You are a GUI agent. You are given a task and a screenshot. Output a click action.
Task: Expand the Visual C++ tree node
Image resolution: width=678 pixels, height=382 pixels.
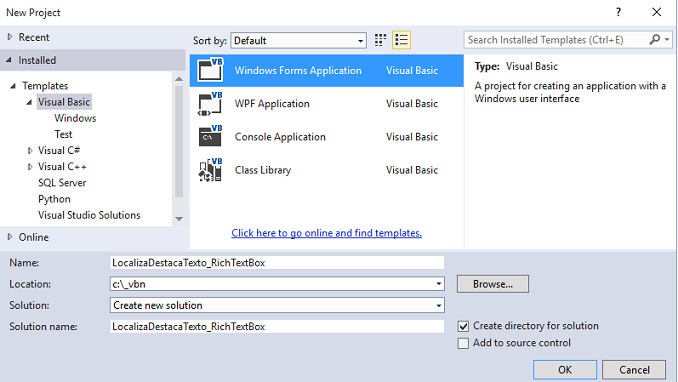pos(30,167)
